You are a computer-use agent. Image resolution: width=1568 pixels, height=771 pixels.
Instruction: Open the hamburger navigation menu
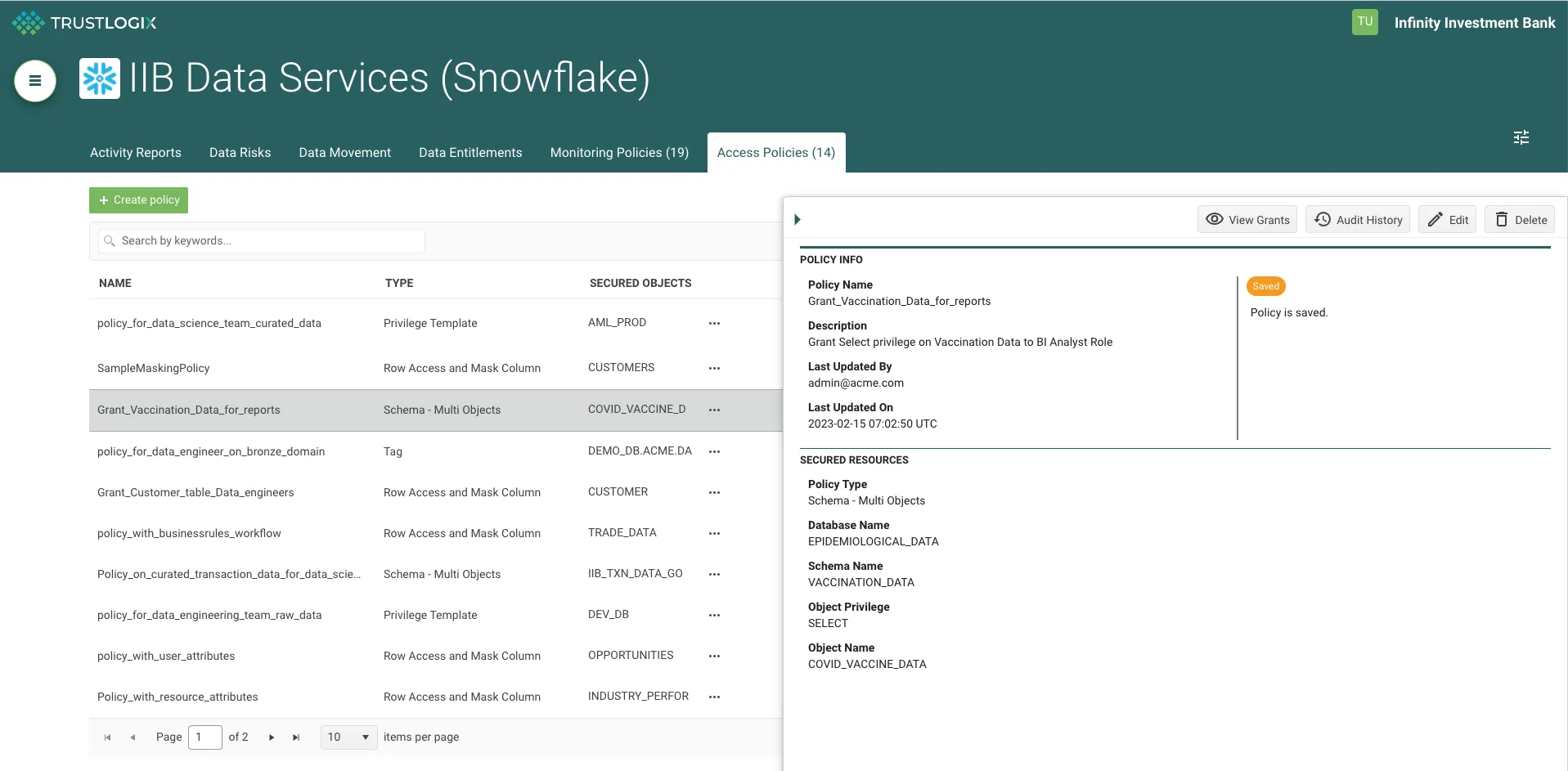(x=34, y=81)
